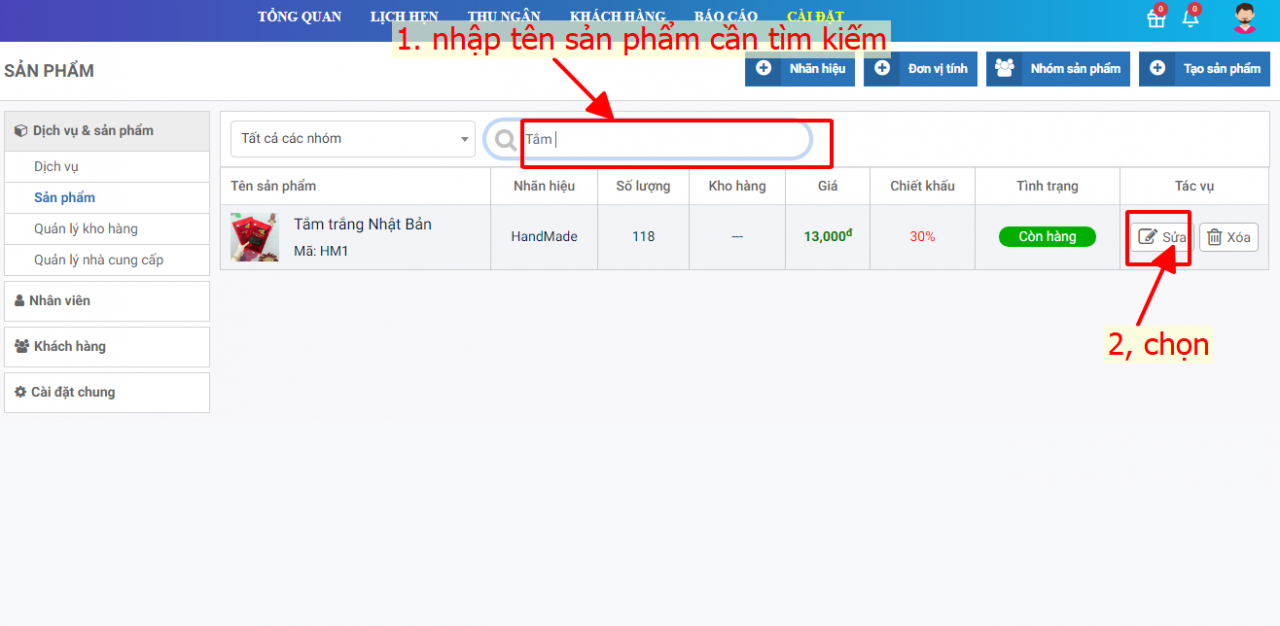1280x626 pixels.
Task: Expand the Khách hàng sidebar section
Action: coord(107,347)
